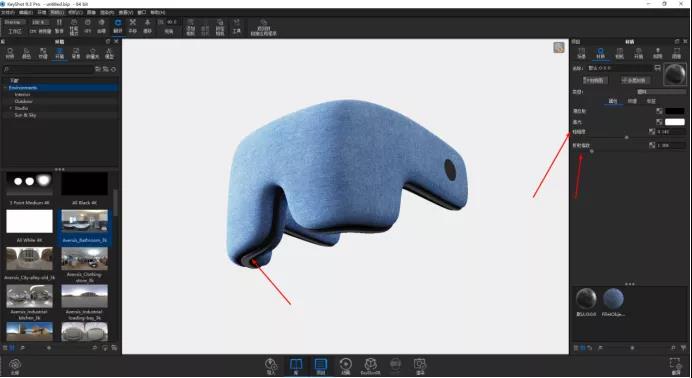Select the All White 4K environment thumbnail
The height and width of the screenshot is (378, 692).
[29, 221]
